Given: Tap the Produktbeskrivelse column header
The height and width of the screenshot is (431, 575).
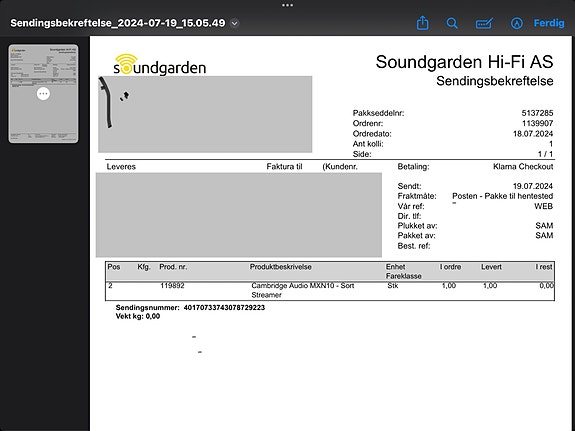Looking at the screenshot, I should [281, 267].
